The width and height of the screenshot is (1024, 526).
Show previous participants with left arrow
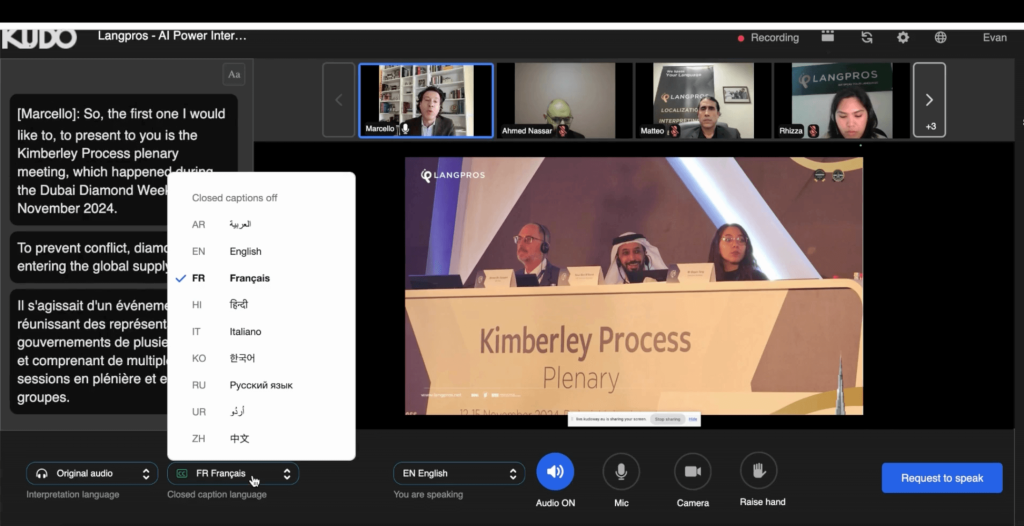click(338, 100)
